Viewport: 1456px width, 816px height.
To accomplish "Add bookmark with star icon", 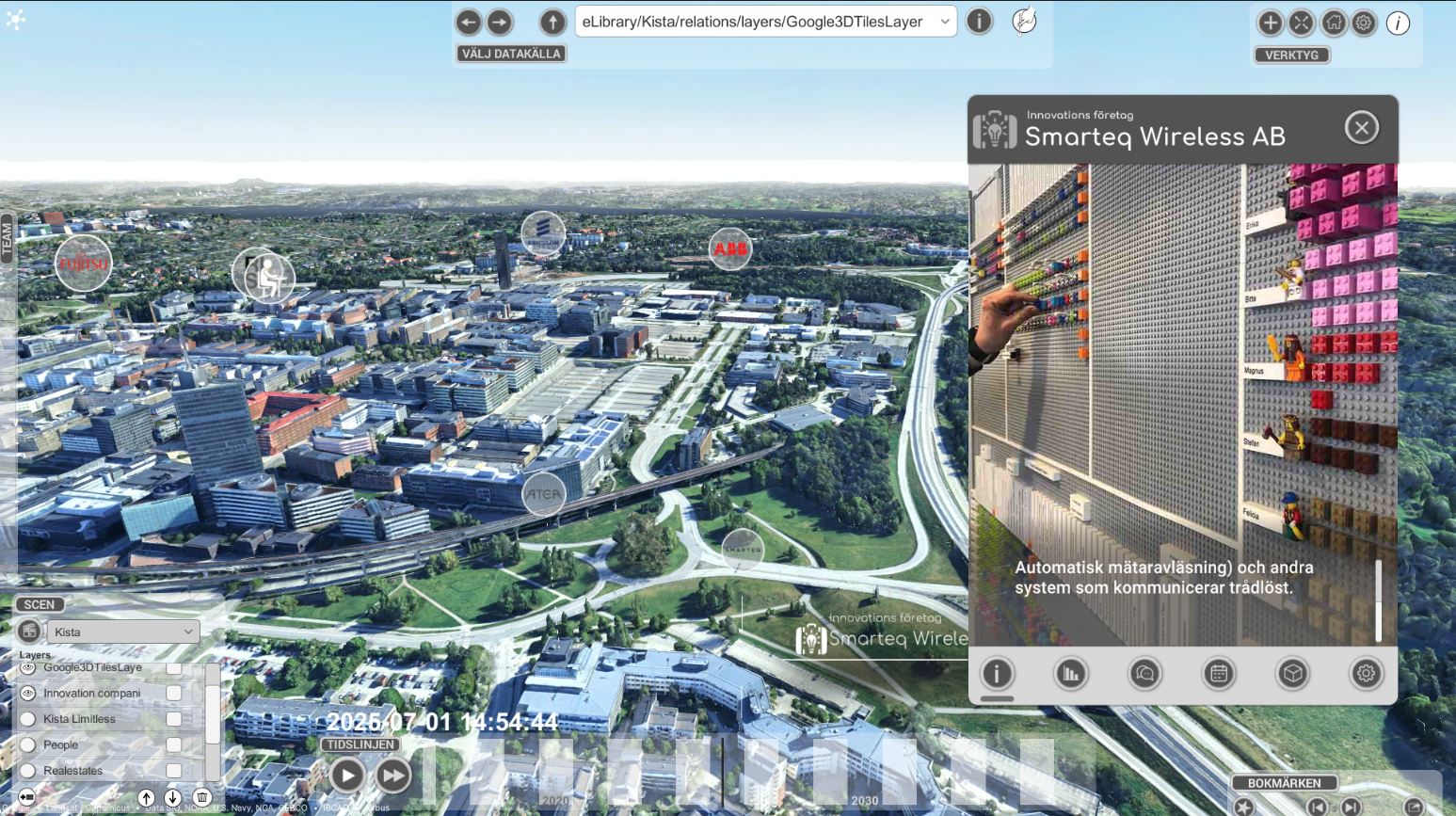I will tap(1244, 807).
